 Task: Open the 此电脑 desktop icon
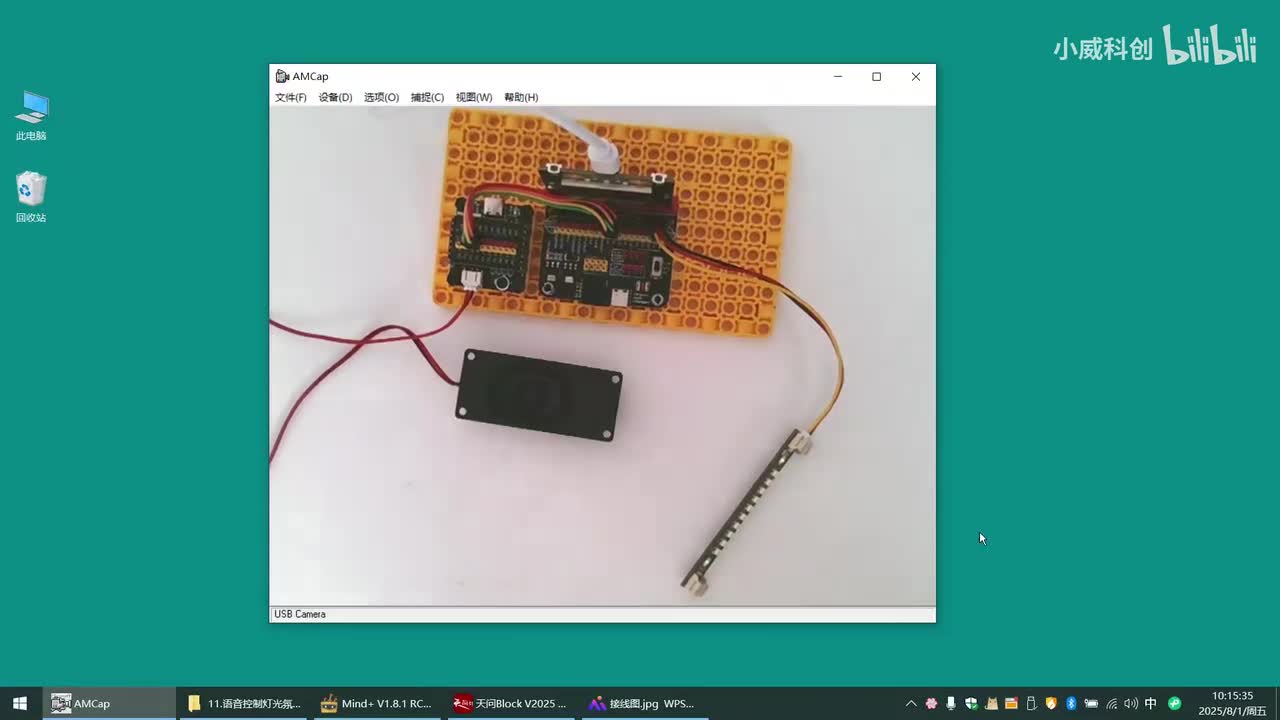point(31,116)
